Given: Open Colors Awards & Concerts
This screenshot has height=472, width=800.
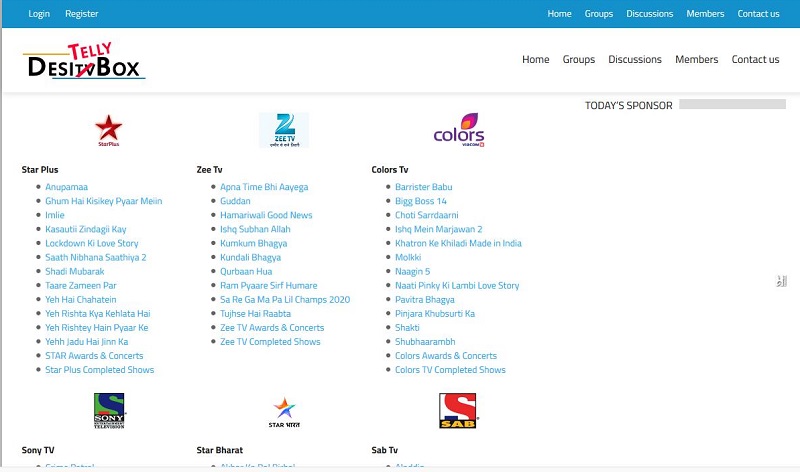Looking at the screenshot, I should (446, 355).
